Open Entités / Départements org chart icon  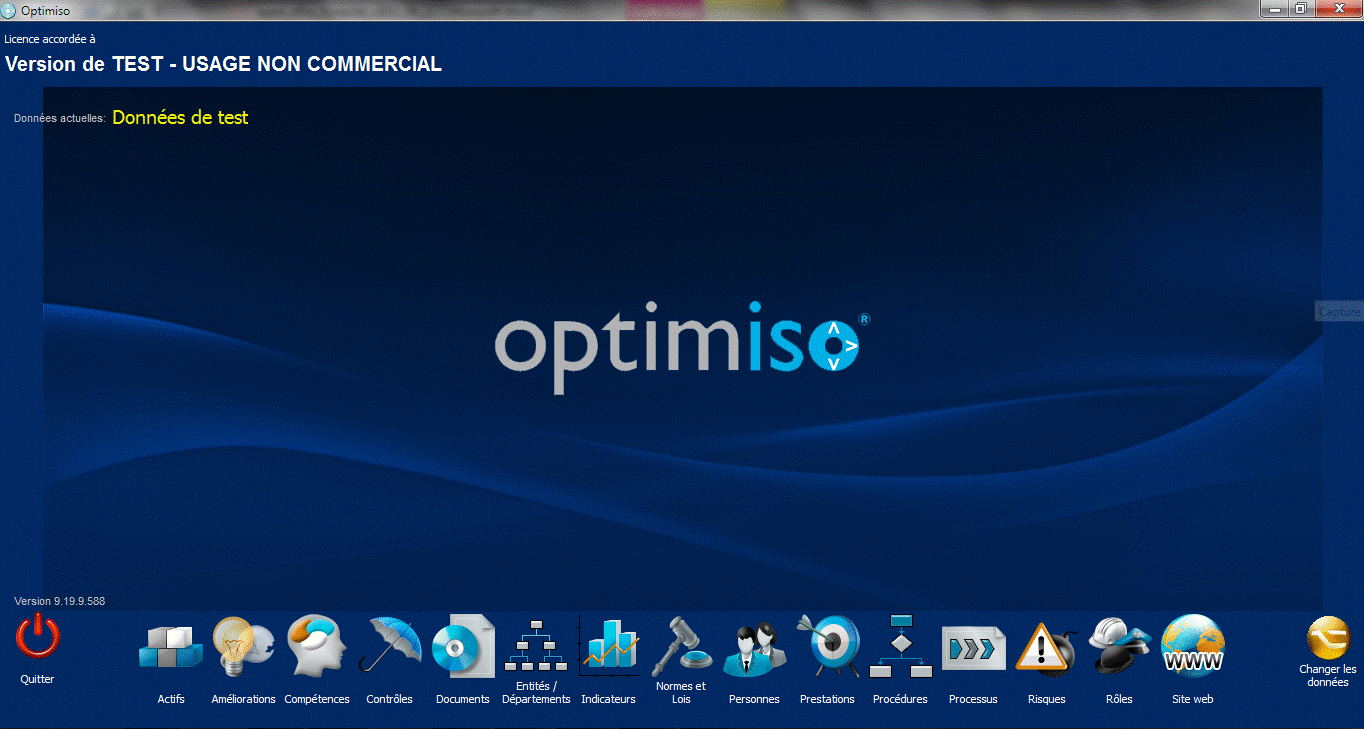pos(535,646)
